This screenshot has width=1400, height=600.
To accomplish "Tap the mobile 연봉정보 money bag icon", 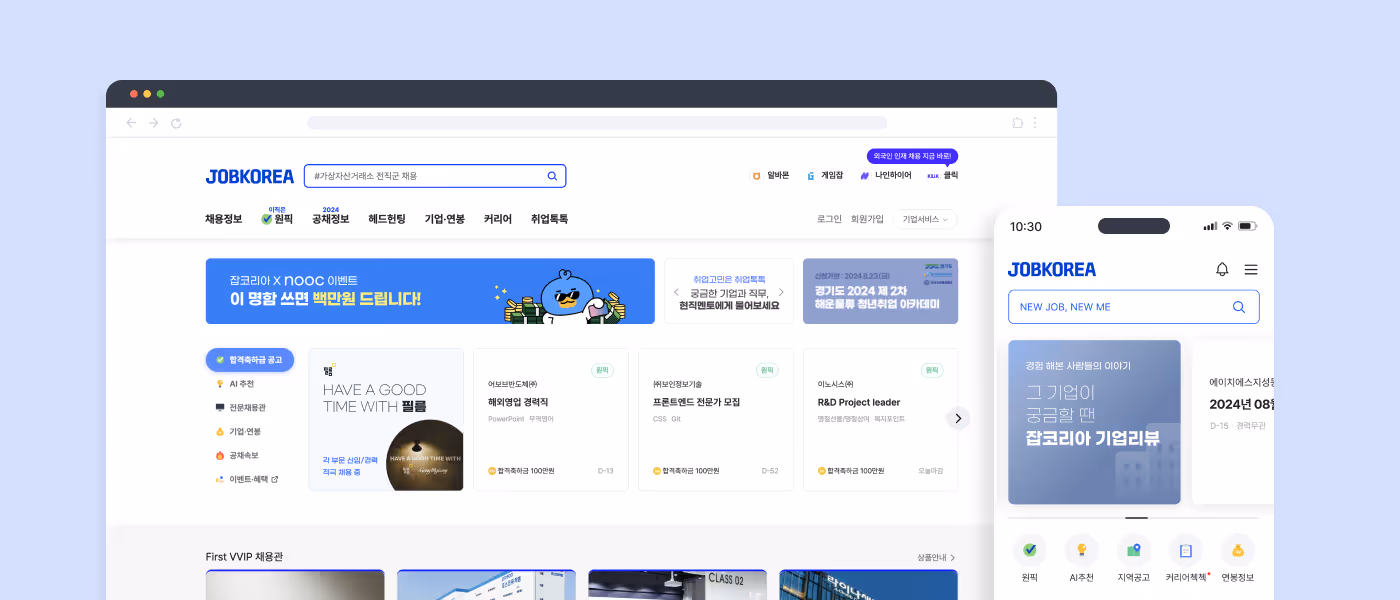I will click(x=1238, y=550).
